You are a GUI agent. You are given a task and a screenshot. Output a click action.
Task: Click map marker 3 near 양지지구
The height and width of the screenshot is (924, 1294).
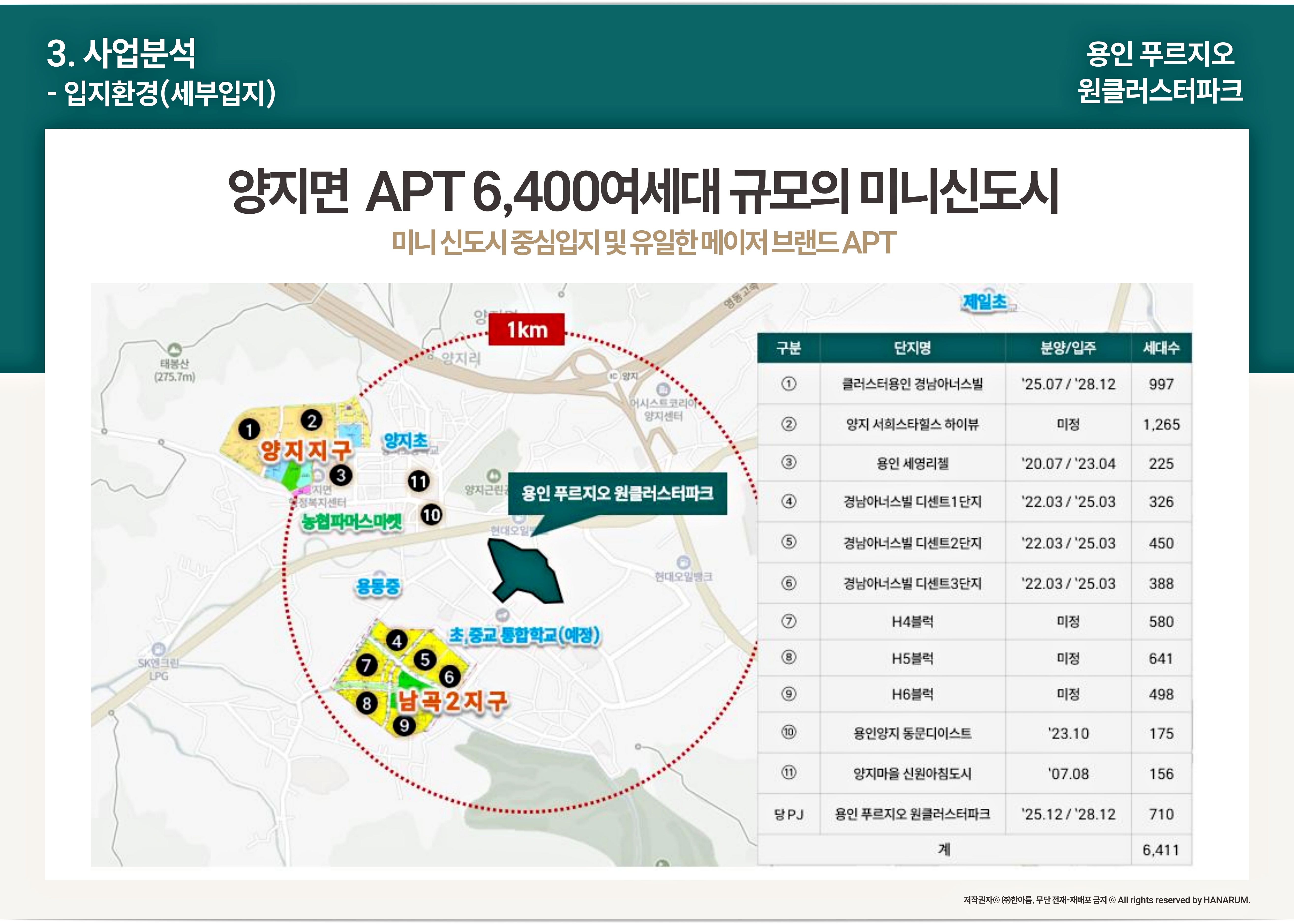point(341,475)
